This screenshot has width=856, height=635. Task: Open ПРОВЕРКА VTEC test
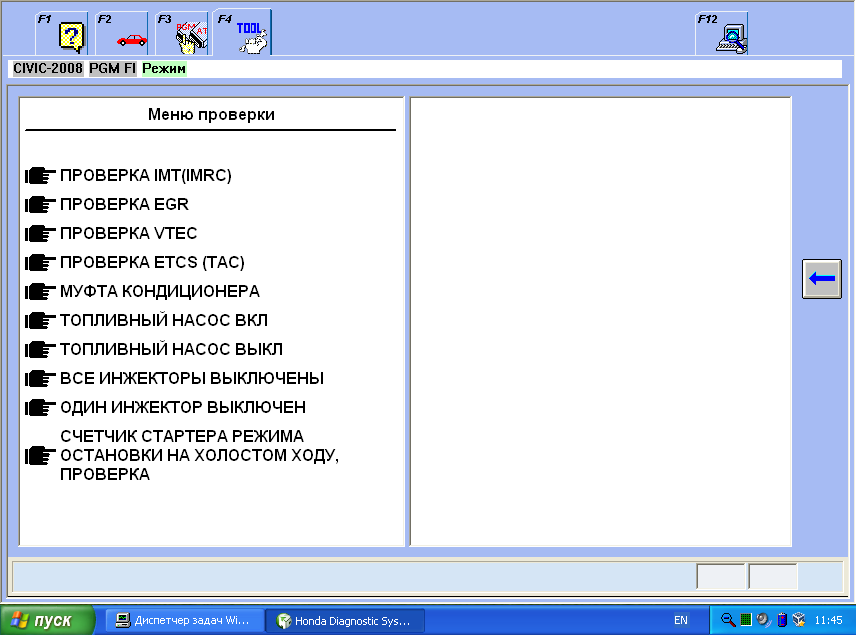tap(128, 233)
